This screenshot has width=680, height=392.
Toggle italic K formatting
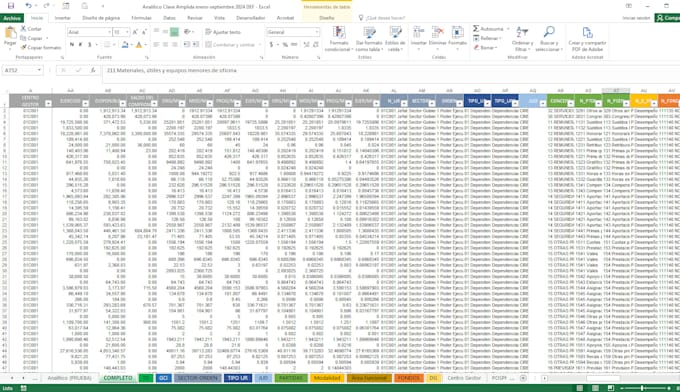click(x=81, y=44)
